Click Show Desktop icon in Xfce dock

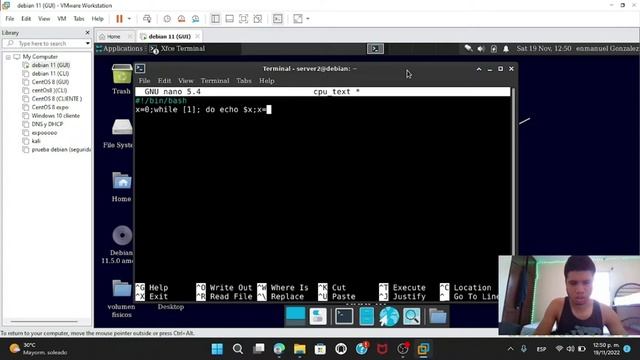click(295, 316)
